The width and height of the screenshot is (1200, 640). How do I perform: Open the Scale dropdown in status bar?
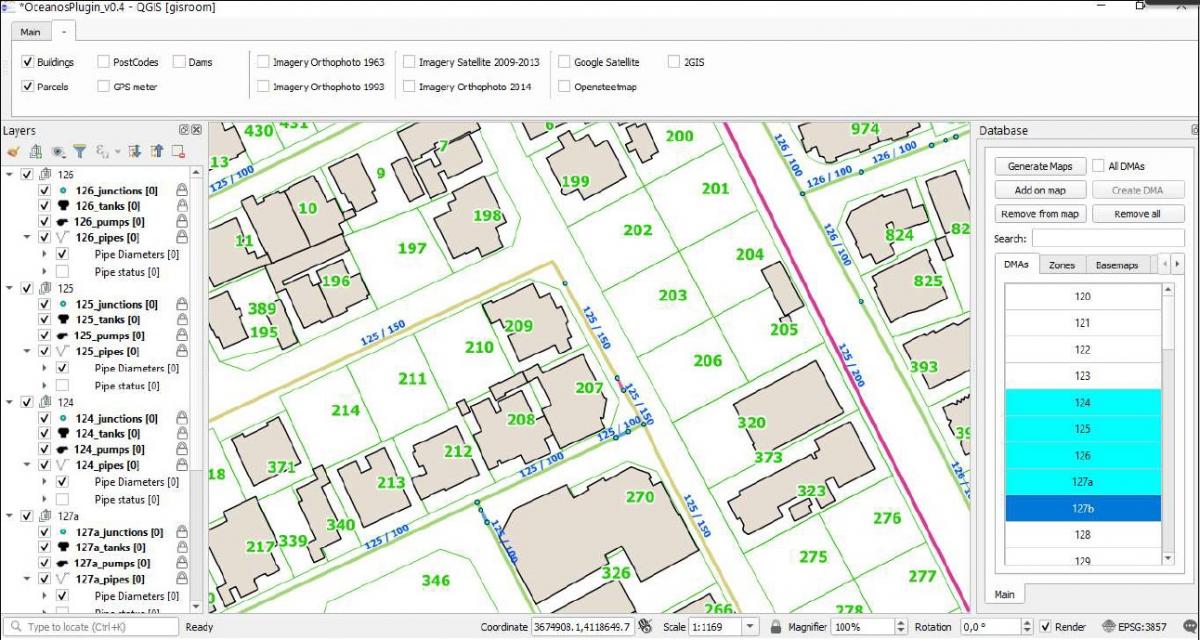(x=751, y=627)
